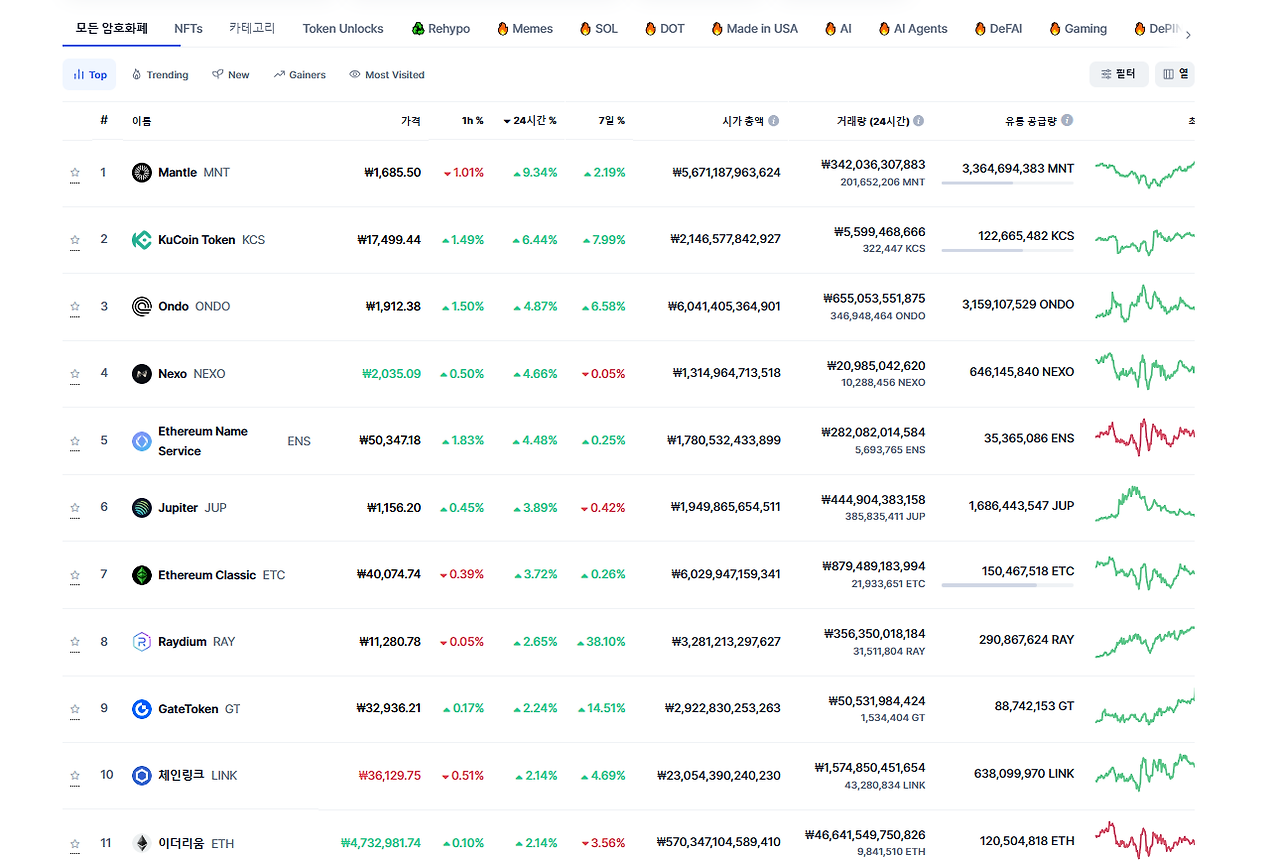
Task: Click info icon next to 유통 공급량
Action: tap(1067, 120)
